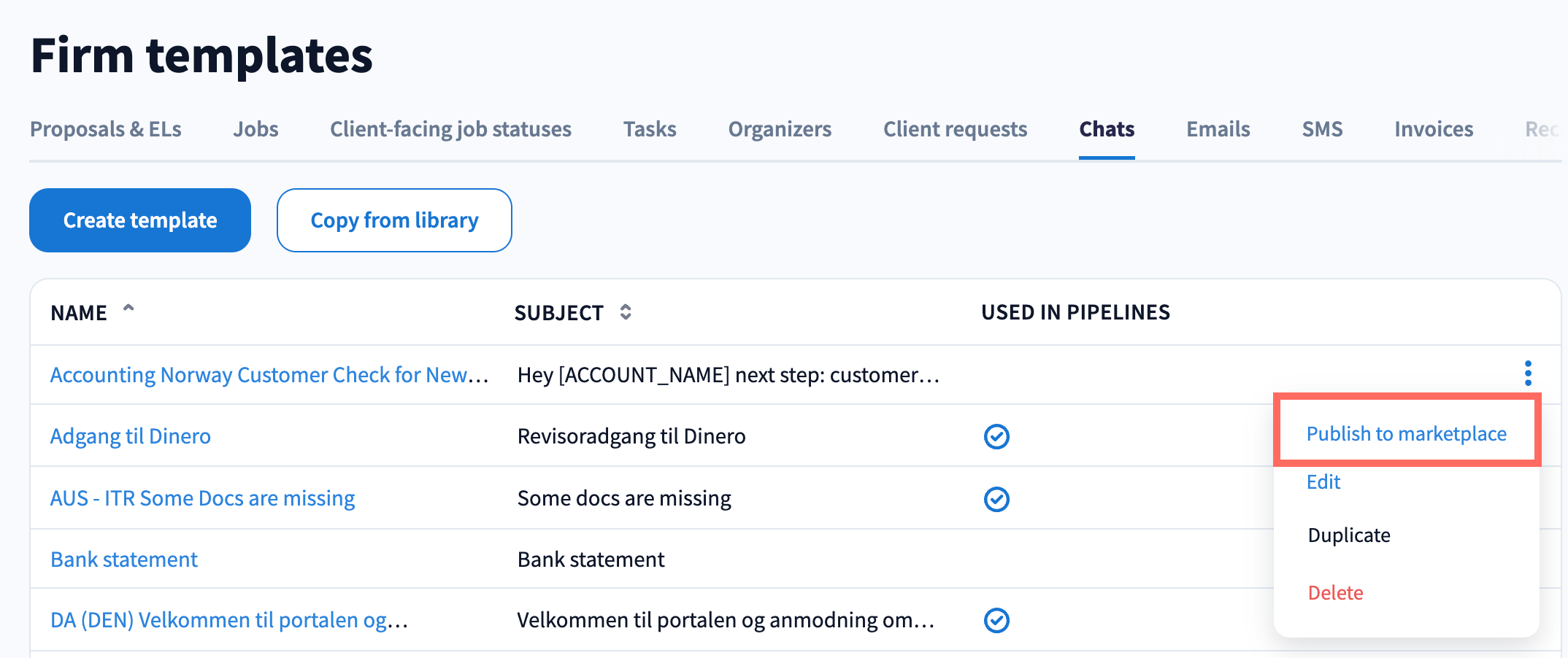Sort by Subject using the sort arrows
The height and width of the screenshot is (658, 1568).
point(626,312)
